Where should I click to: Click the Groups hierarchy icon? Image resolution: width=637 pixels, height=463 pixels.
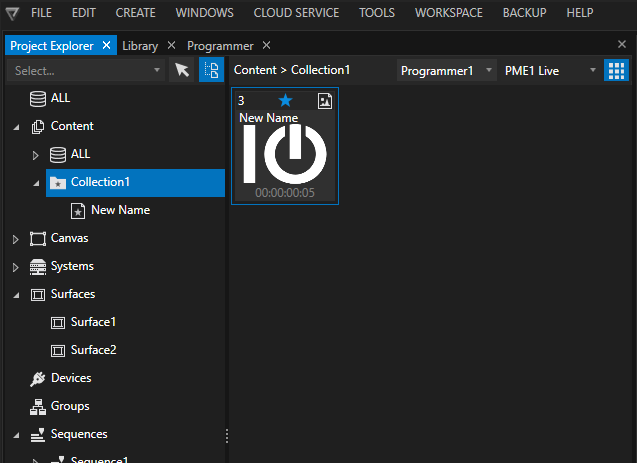pyautogui.click(x=38, y=407)
